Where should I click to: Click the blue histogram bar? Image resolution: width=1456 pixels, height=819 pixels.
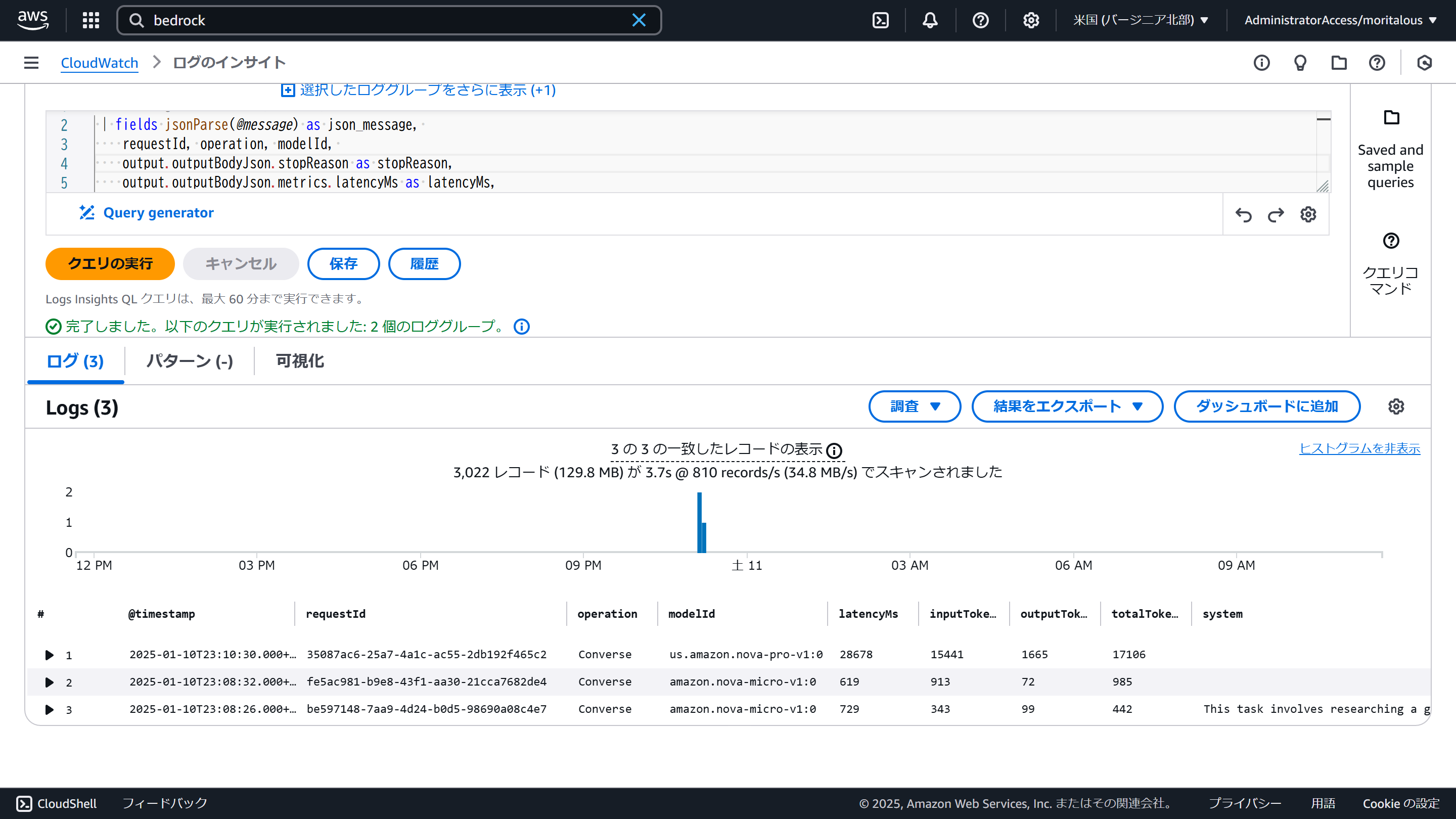coord(700,523)
